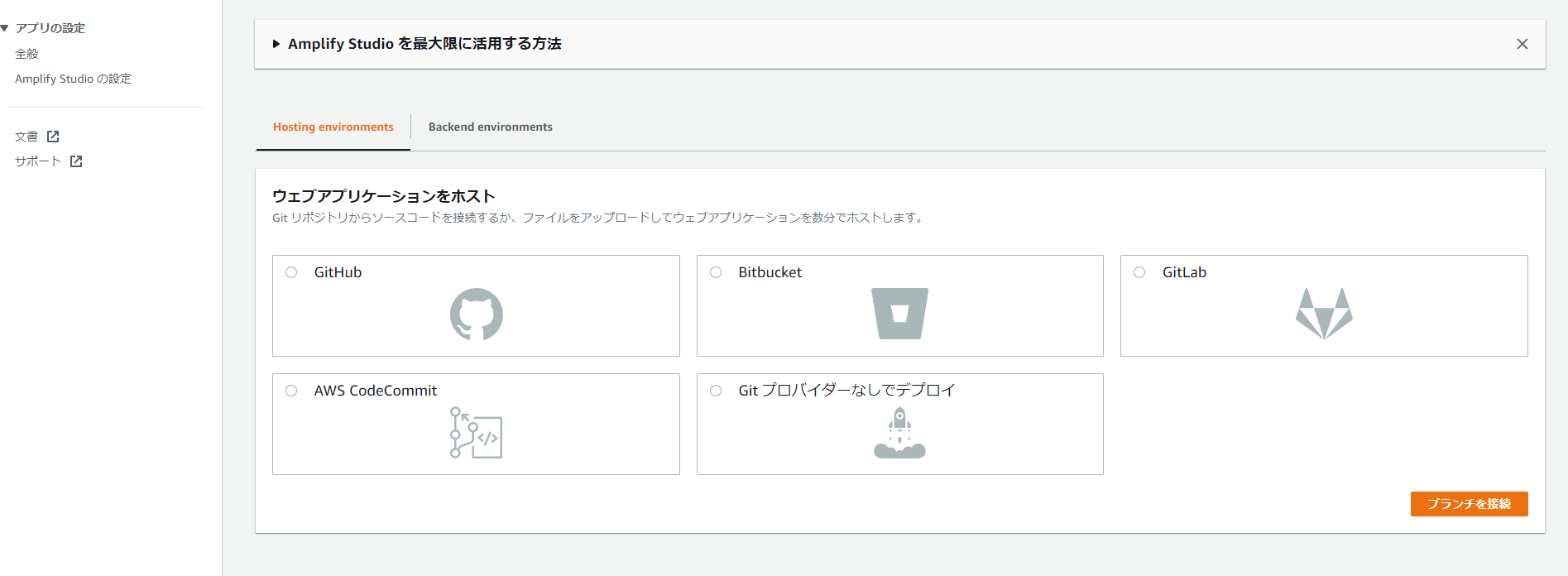Select the AWS CodeCommit radio button
Screen dimensions: 1568x576
click(291, 391)
